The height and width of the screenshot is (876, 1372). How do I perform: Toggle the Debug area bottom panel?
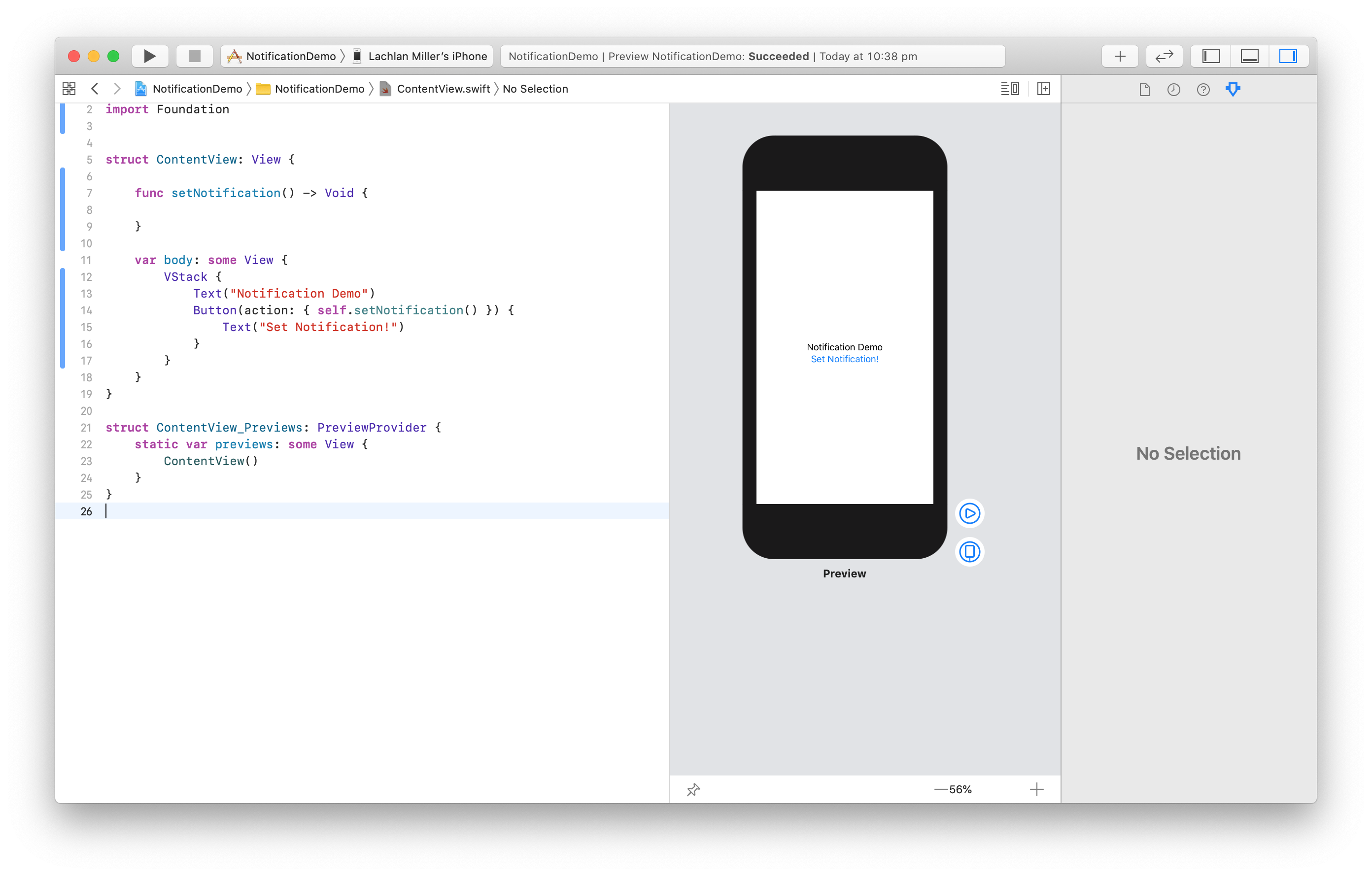tap(1249, 56)
